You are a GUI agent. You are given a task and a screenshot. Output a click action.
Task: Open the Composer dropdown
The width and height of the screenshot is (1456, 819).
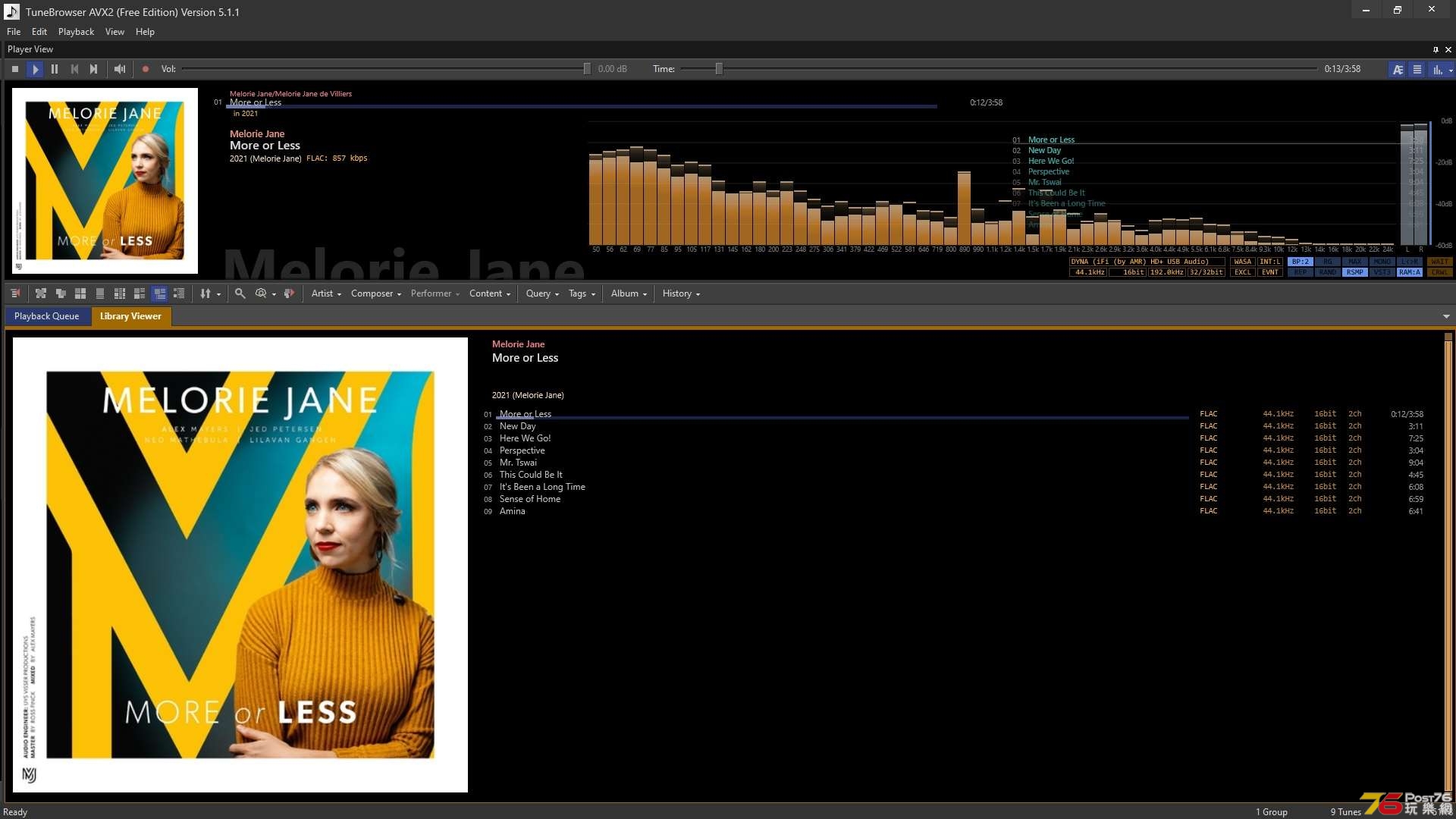coord(376,293)
